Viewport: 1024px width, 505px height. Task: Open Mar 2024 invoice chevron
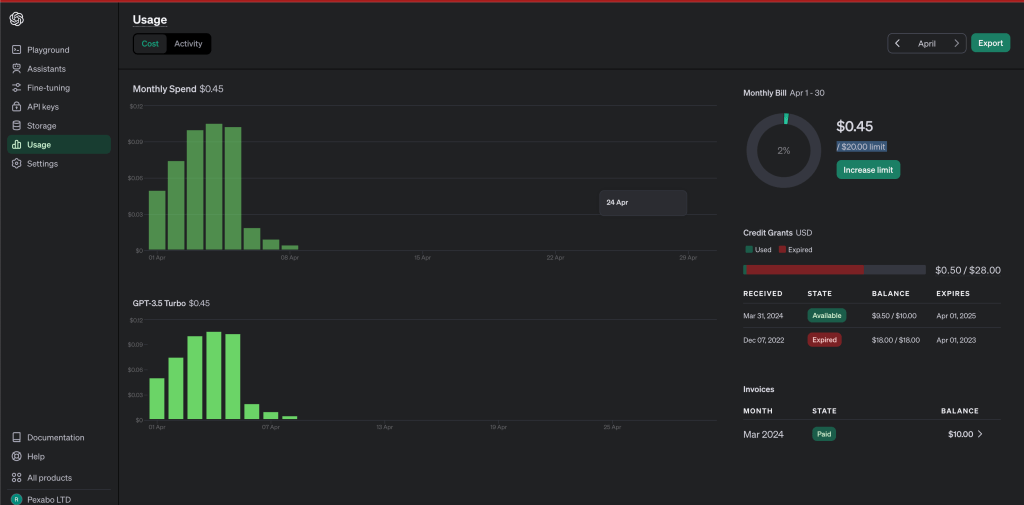tap(980, 434)
